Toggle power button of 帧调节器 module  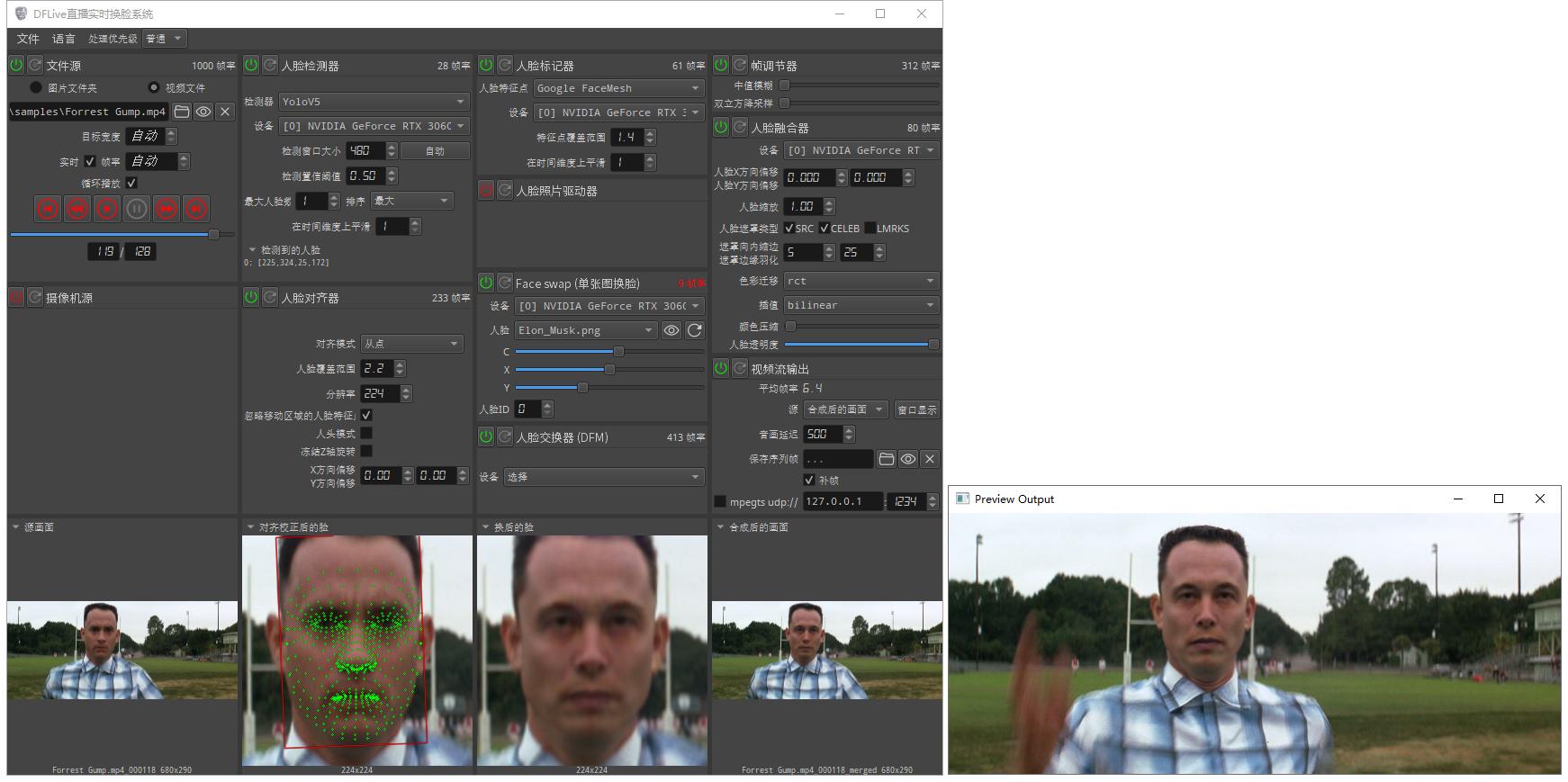(x=721, y=65)
